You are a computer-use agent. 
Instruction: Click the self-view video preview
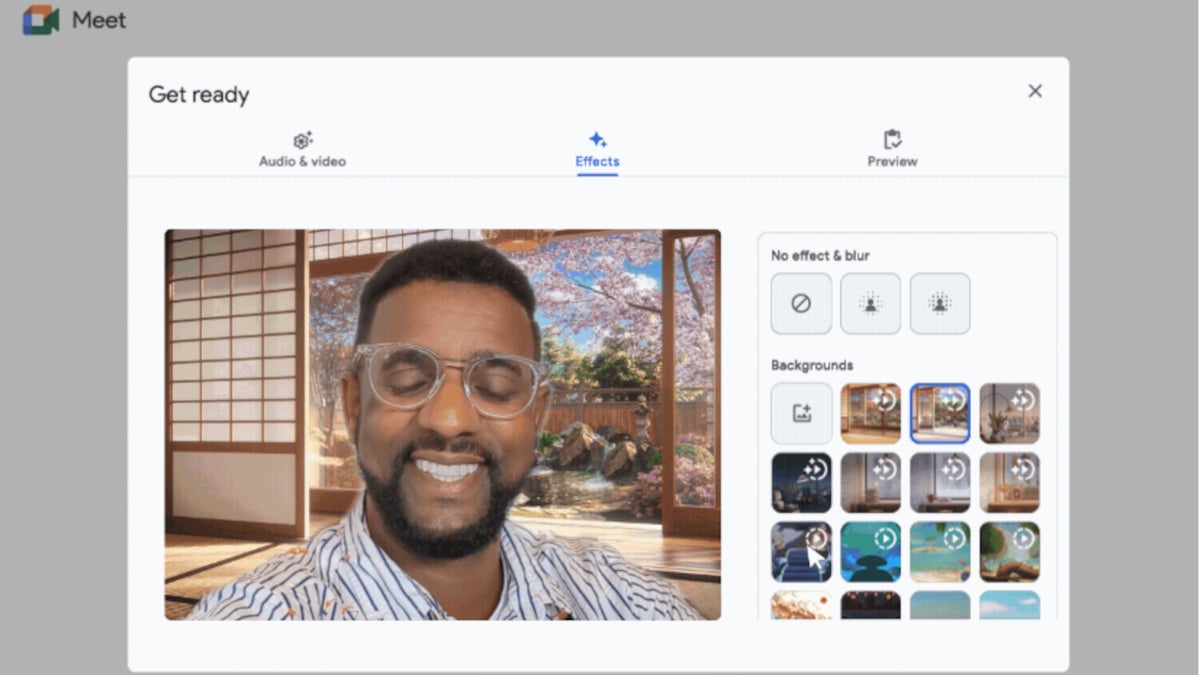tap(443, 424)
